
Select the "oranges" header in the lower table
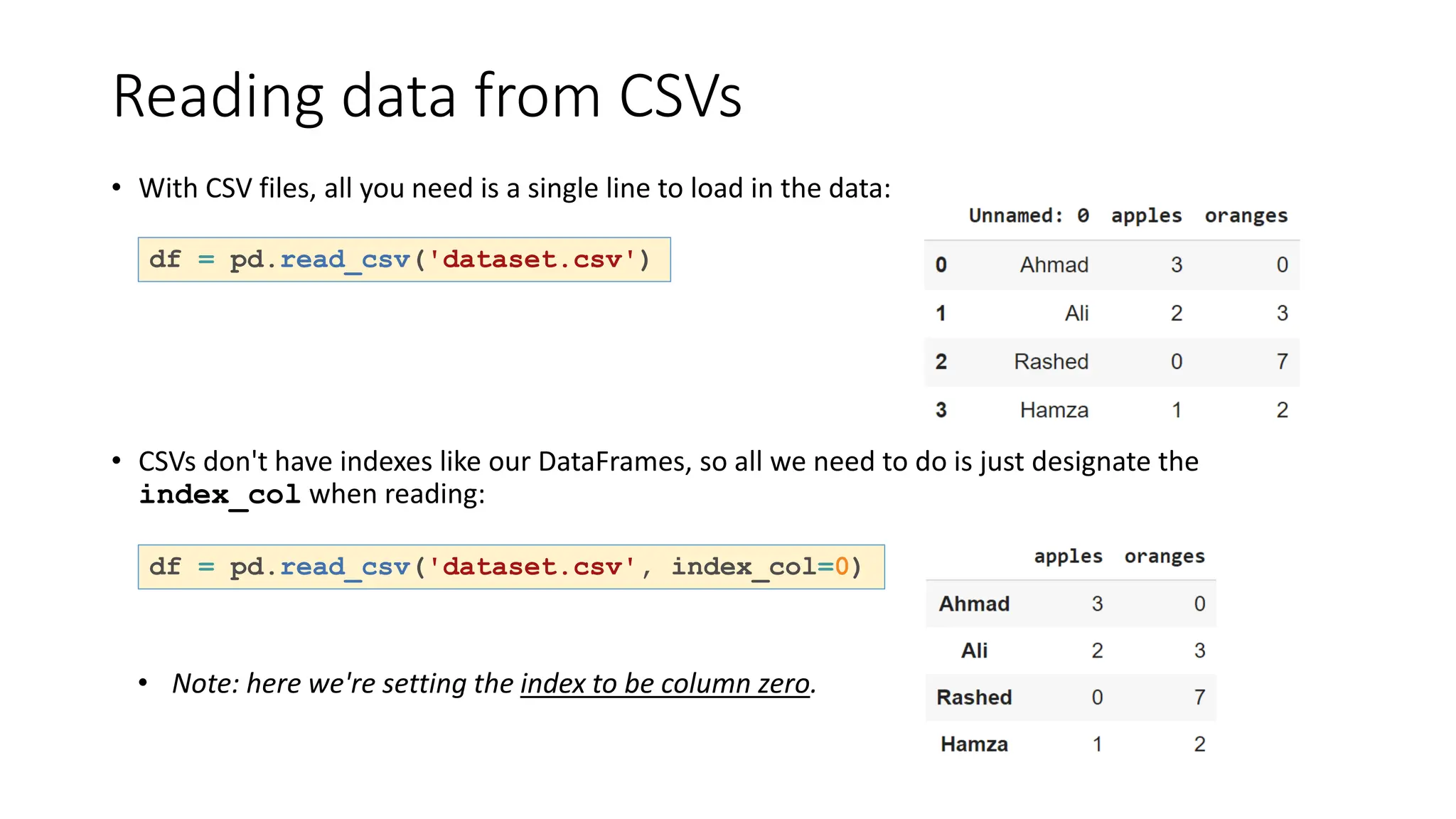tap(1165, 556)
